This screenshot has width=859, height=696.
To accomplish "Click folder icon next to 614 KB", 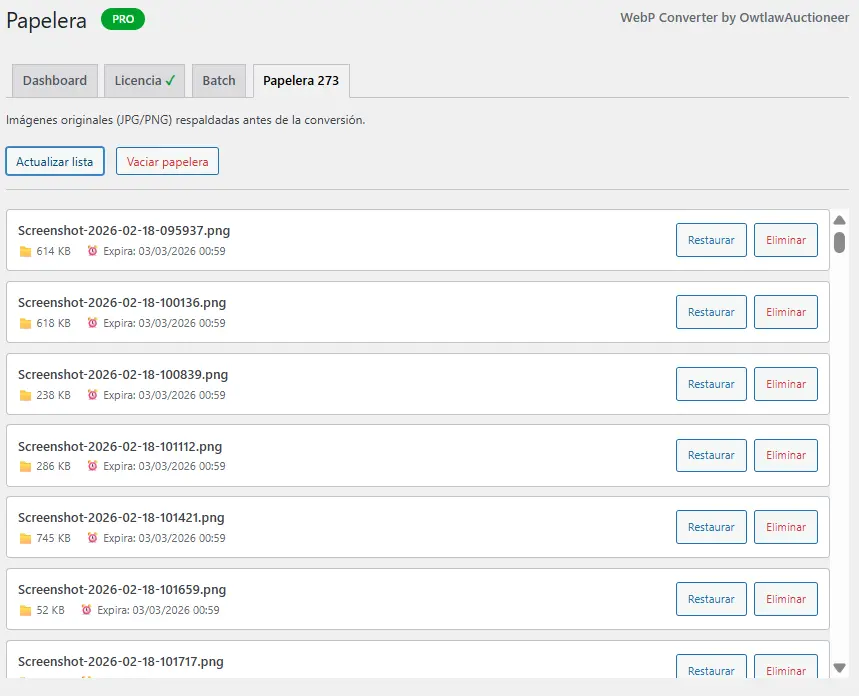I will tap(25, 252).
